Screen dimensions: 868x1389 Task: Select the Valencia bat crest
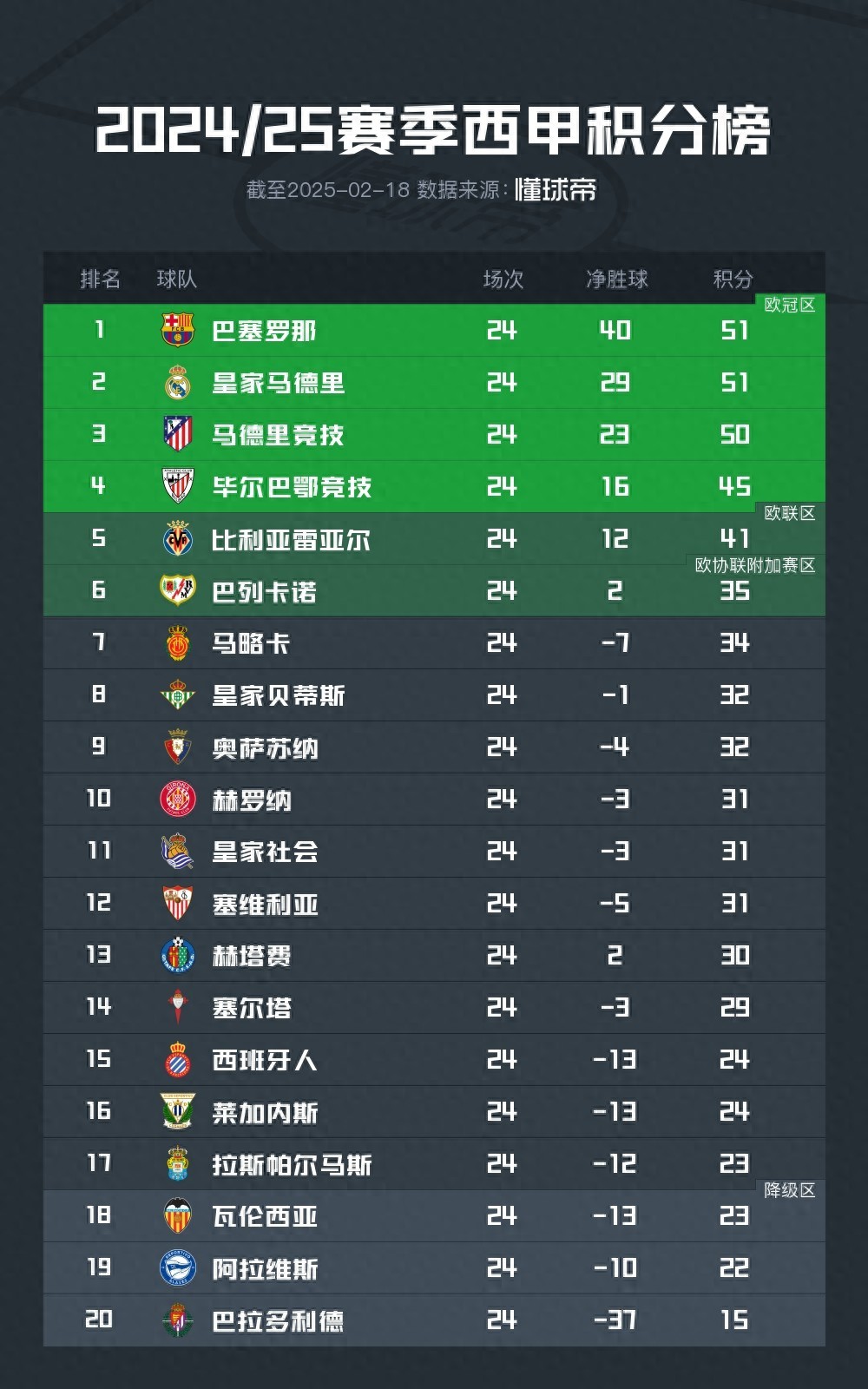coord(178,1215)
